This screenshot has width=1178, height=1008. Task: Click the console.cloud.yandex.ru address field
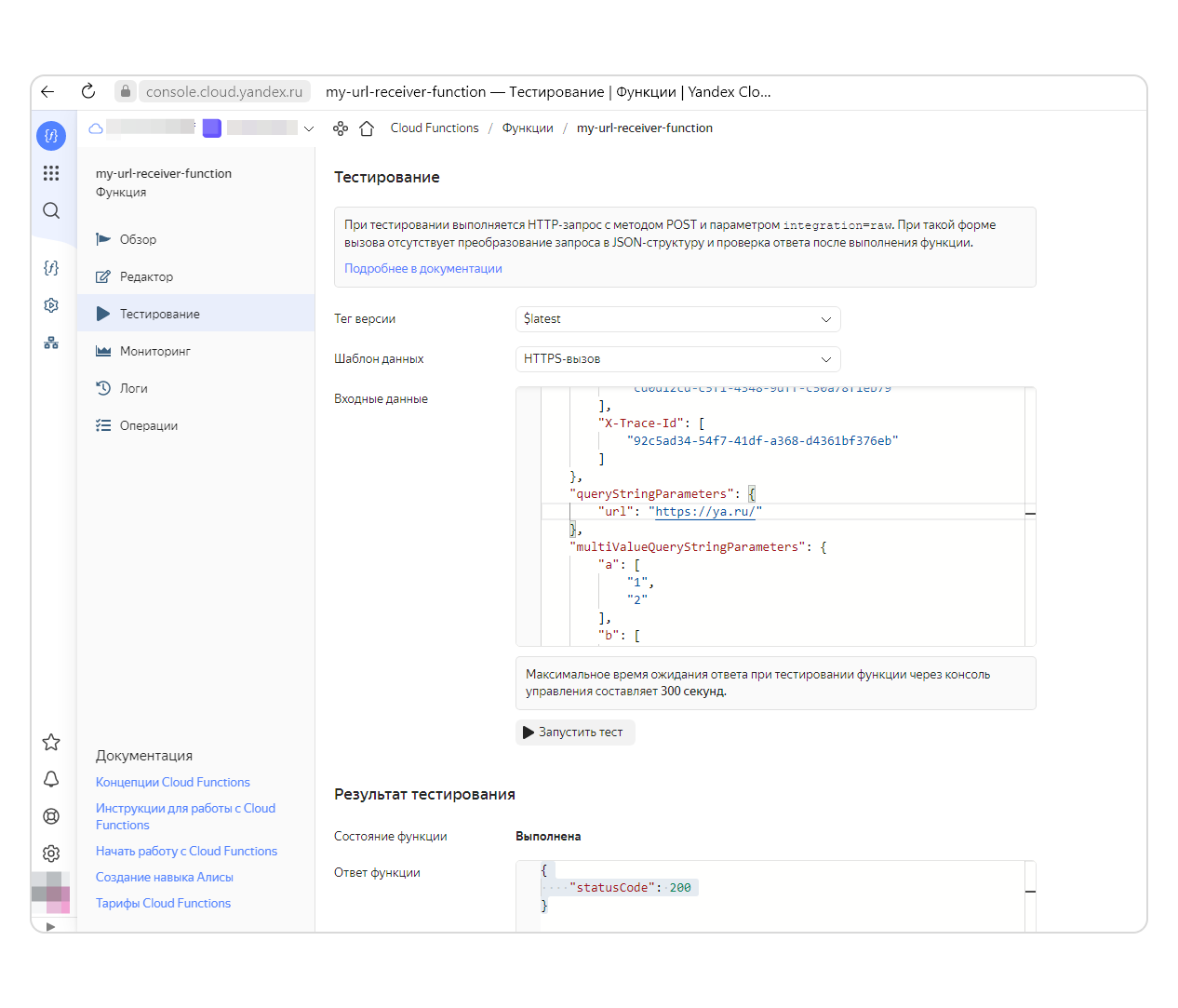[224, 91]
